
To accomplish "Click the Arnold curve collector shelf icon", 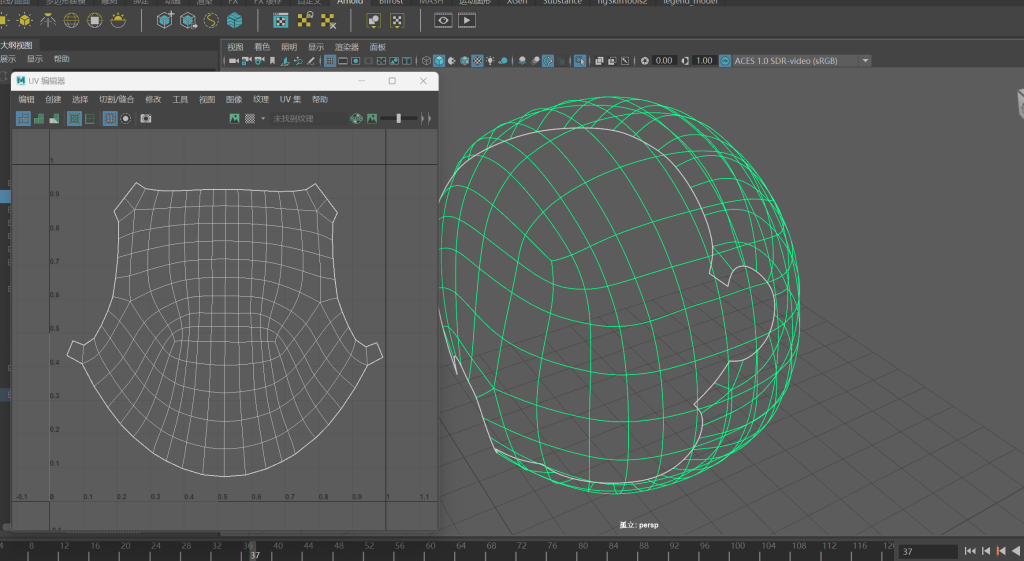I will 211,21.
